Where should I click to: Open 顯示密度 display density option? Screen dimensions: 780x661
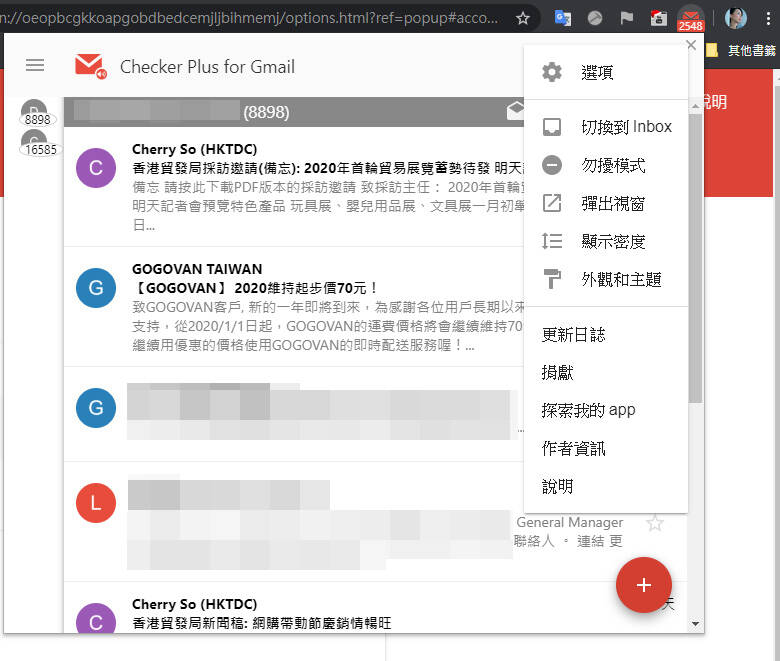coord(606,242)
